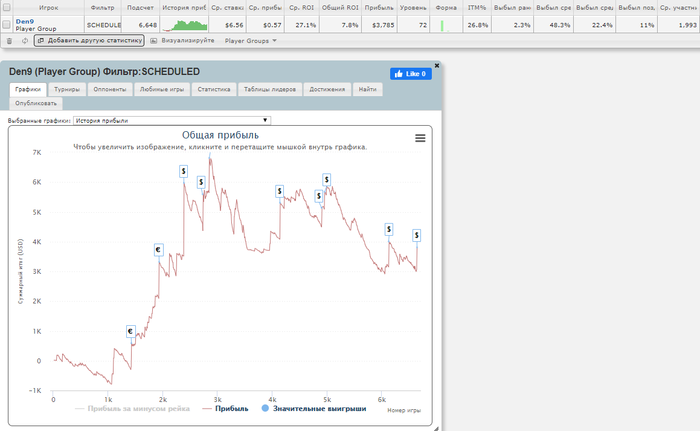This screenshot has height=431, width=700.
Task: Click the Визуализируйте image icon
Action: (x=154, y=41)
